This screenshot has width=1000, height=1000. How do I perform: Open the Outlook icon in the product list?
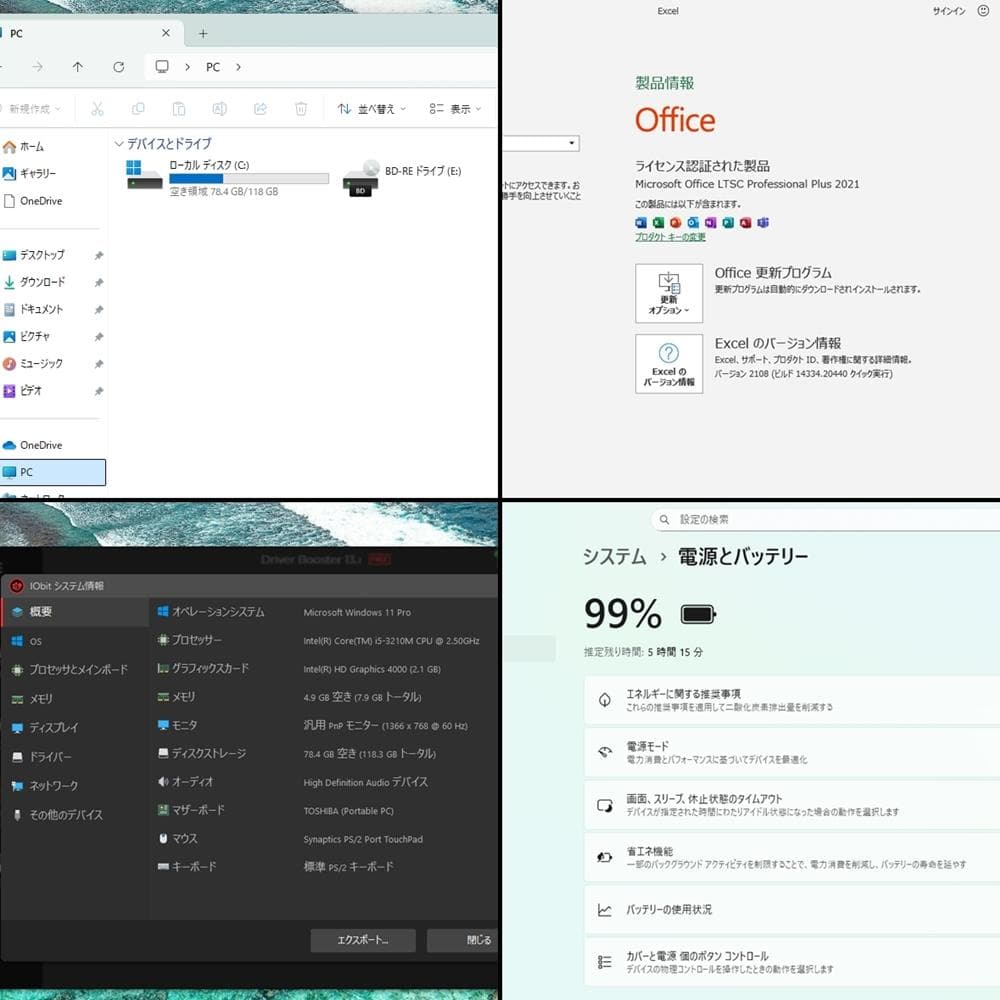coord(694,223)
